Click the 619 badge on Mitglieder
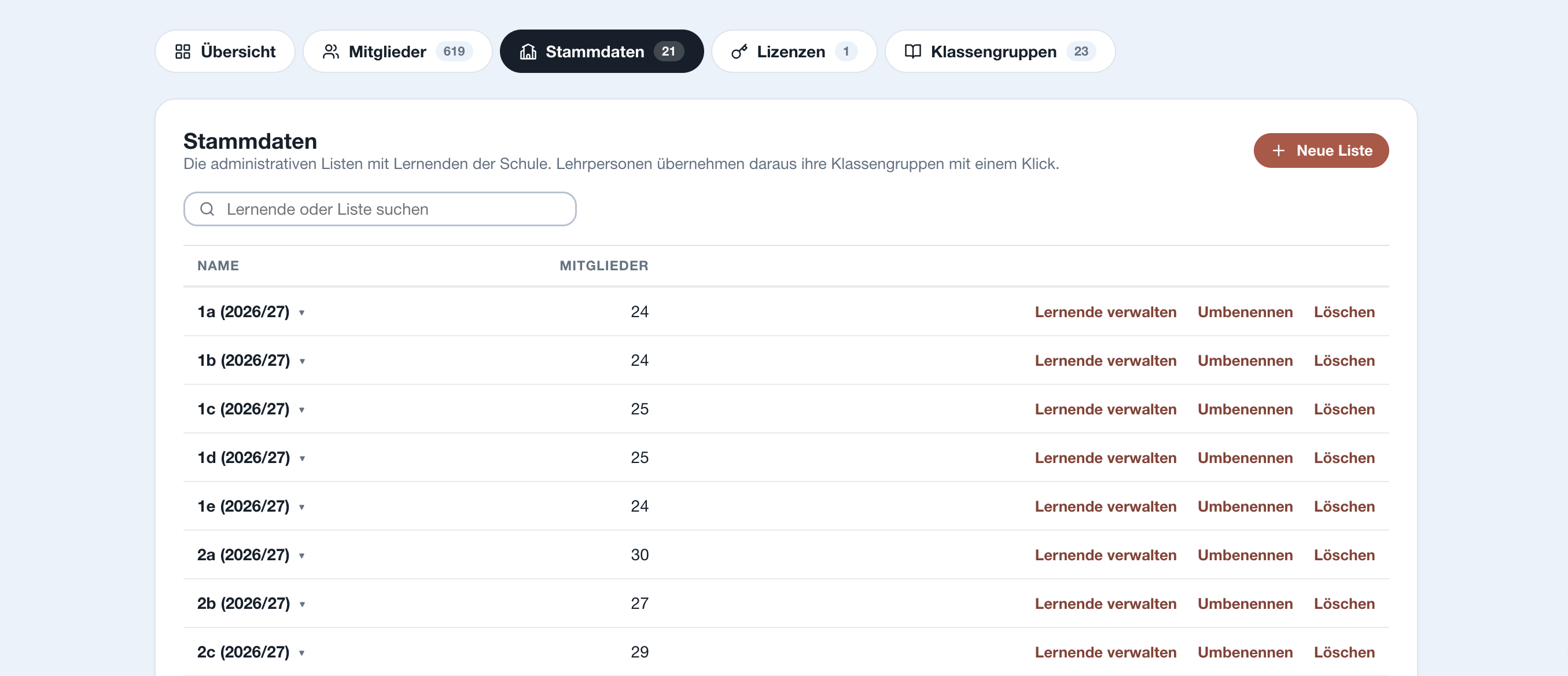 (454, 51)
